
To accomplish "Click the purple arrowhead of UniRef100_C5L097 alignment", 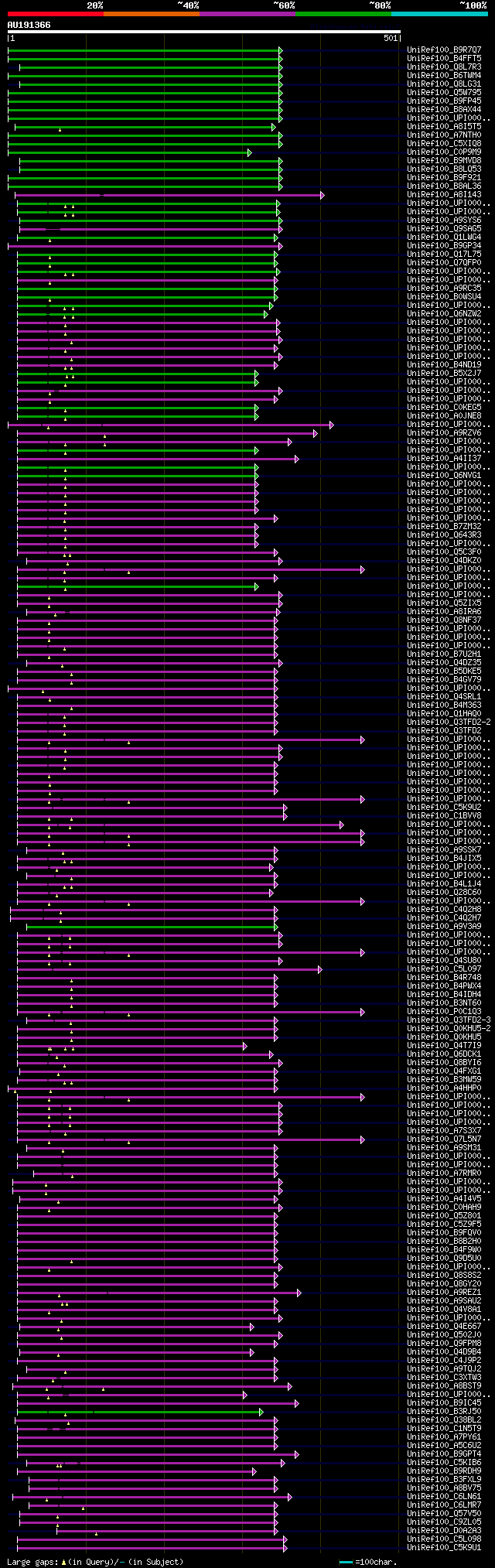I will [319, 969].
